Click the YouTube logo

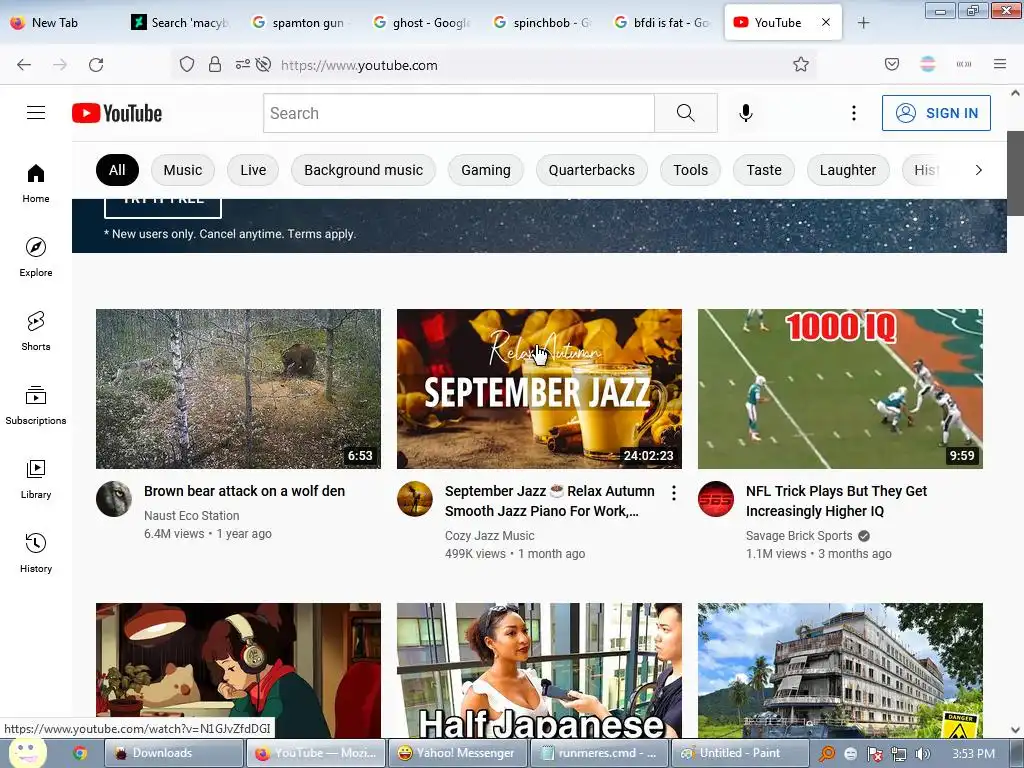click(x=117, y=113)
